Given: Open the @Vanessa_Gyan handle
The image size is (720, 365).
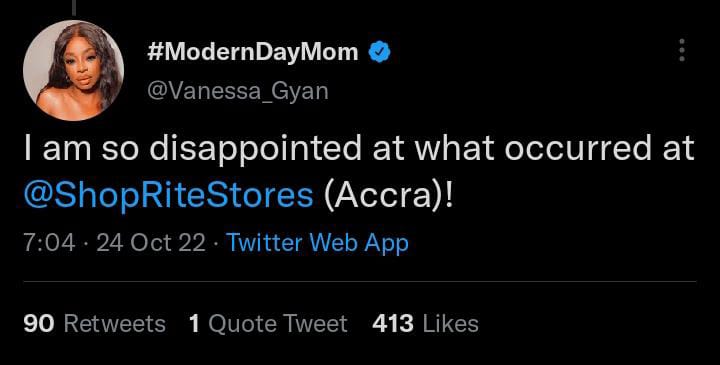Looking at the screenshot, I should click(238, 90).
